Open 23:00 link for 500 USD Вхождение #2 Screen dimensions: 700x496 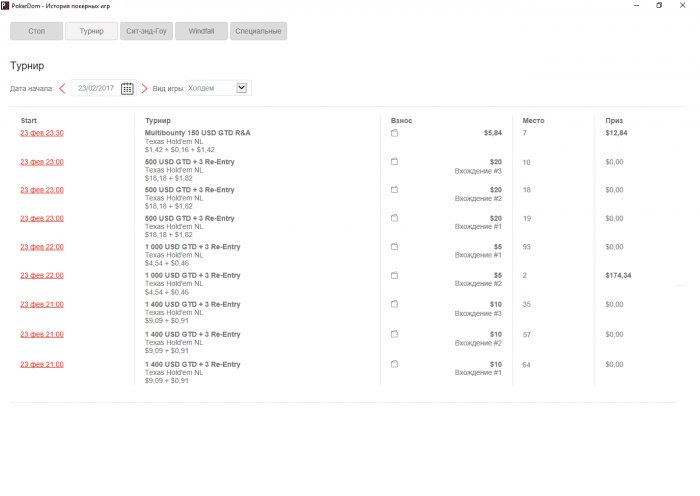pos(42,190)
